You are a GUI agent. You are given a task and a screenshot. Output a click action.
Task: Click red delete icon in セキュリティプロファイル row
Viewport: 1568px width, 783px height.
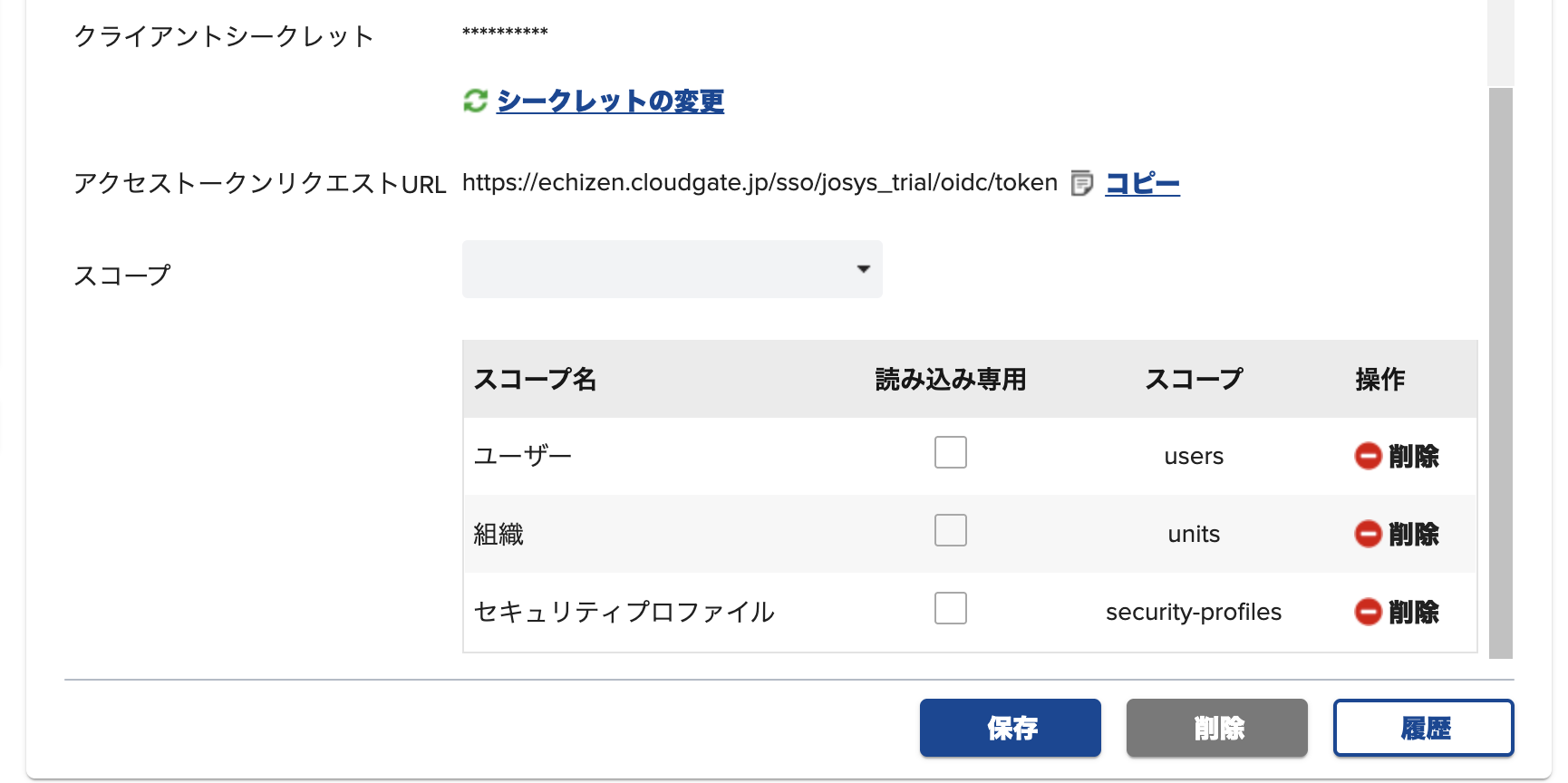coord(1368,612)
